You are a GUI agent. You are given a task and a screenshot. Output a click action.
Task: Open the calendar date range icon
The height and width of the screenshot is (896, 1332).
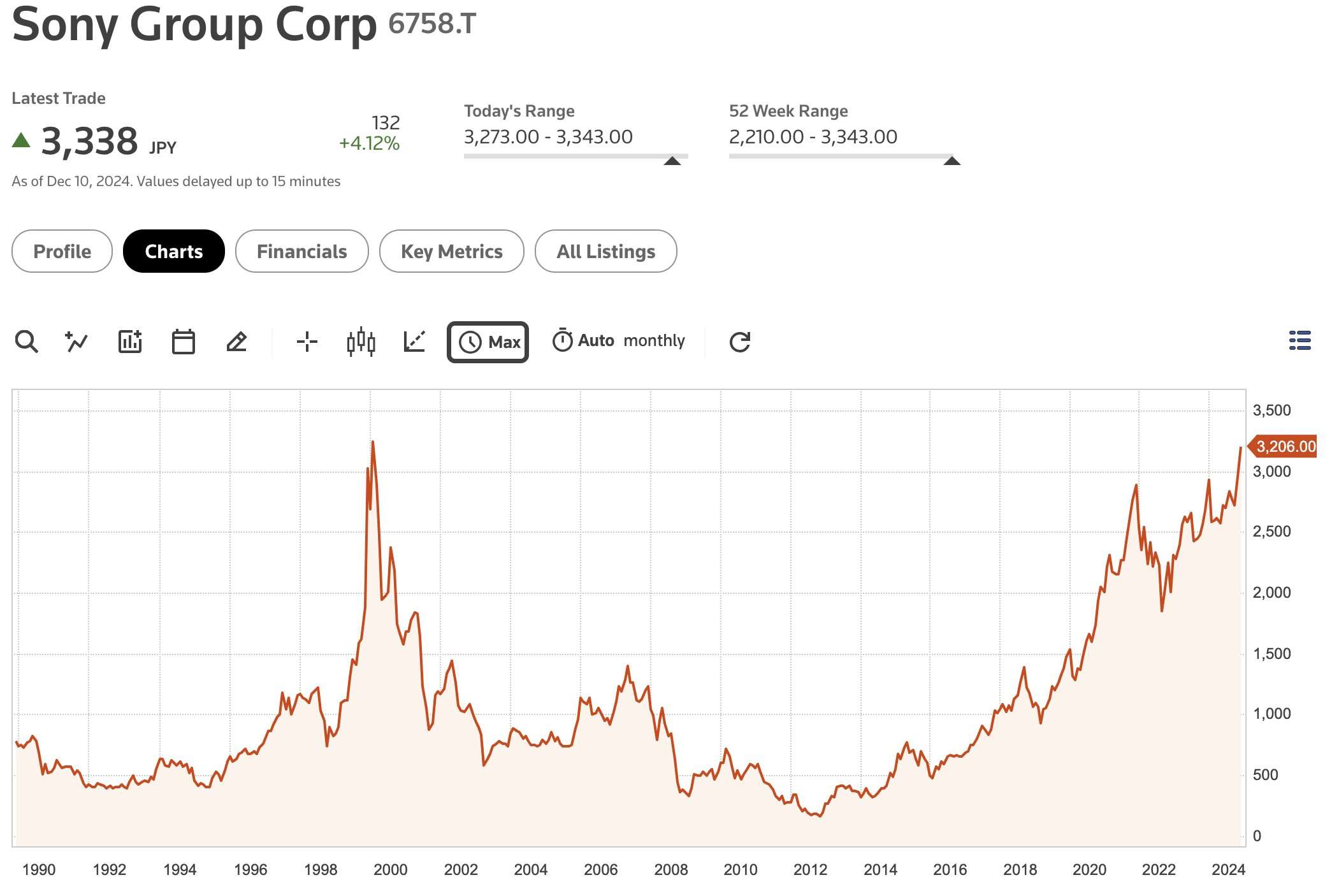click(184, 342)
